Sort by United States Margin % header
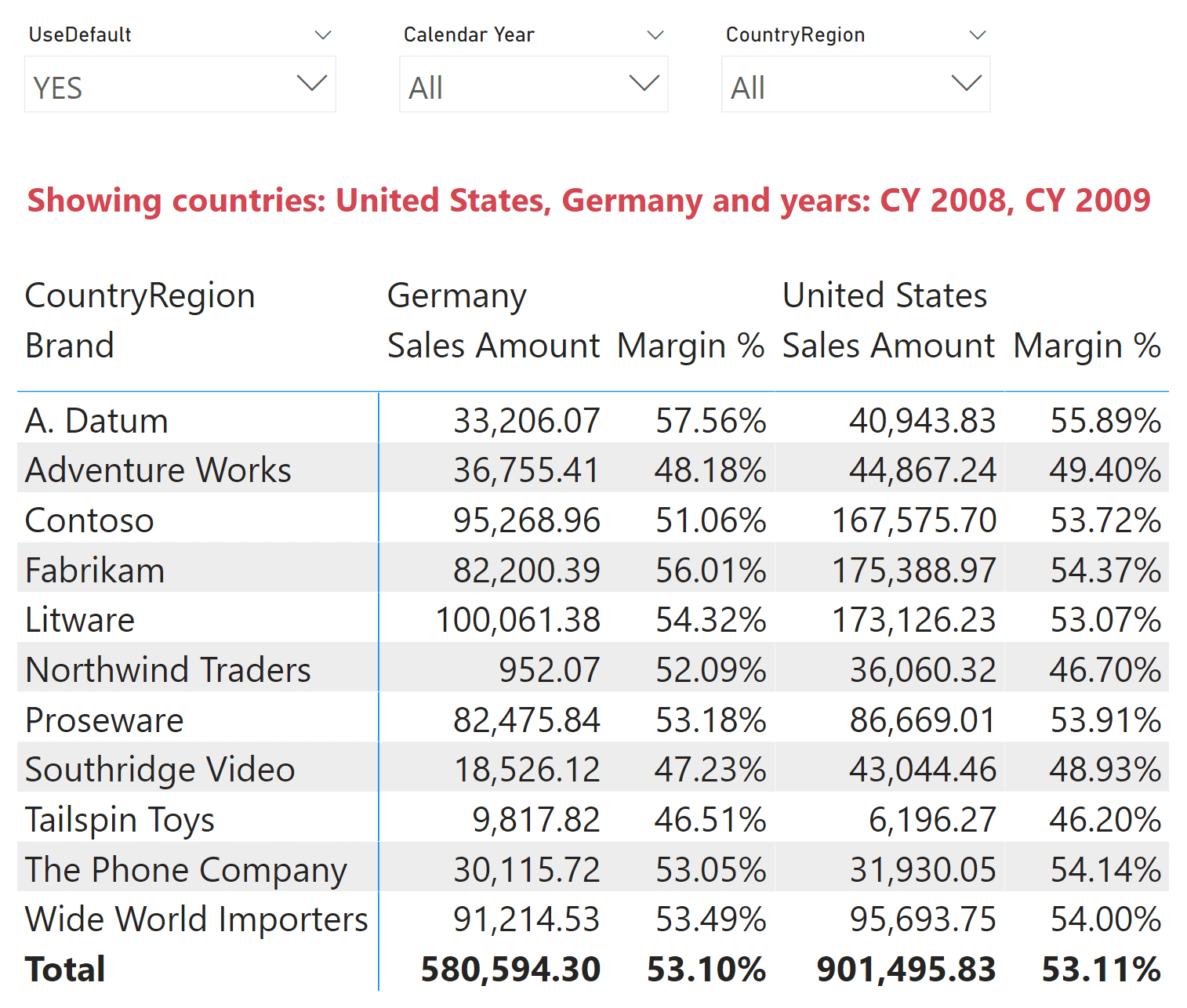The image size is (1187, 1008). coord(1087,346)
